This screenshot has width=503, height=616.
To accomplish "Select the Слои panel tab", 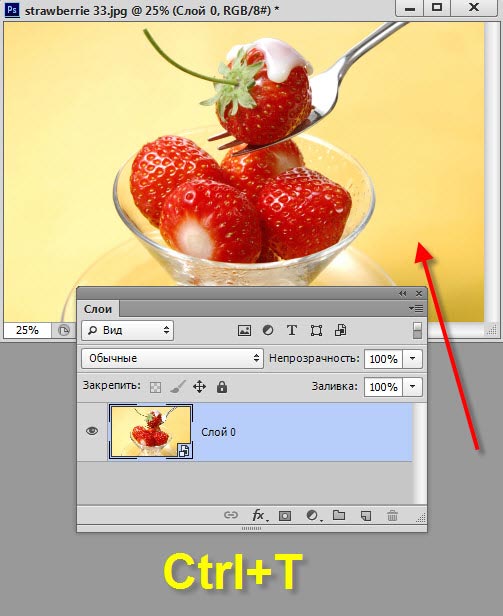I will 98,309.
